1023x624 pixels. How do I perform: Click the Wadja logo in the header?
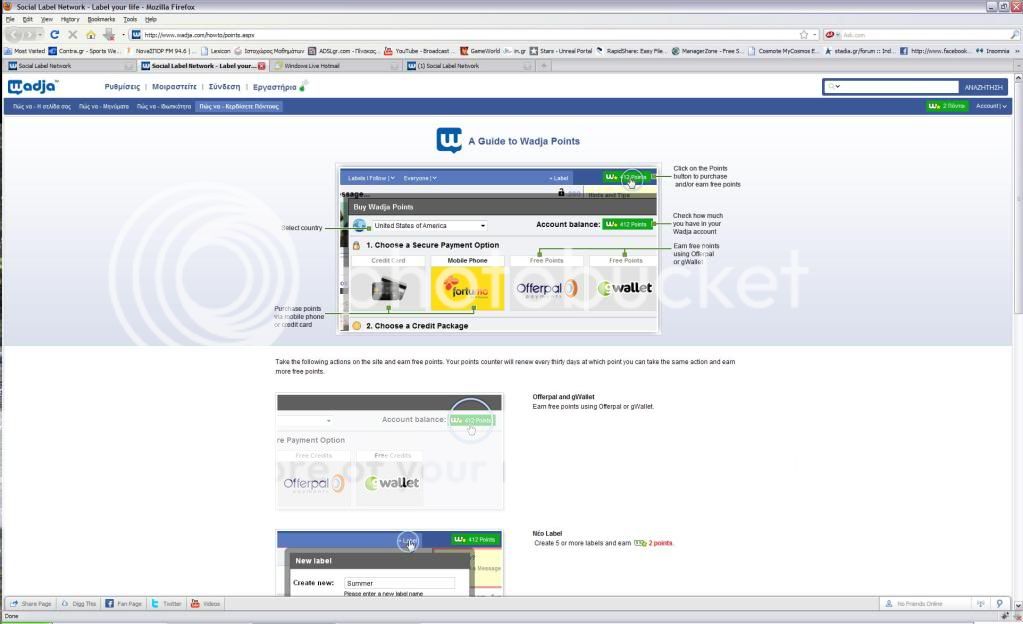(33, 87)
